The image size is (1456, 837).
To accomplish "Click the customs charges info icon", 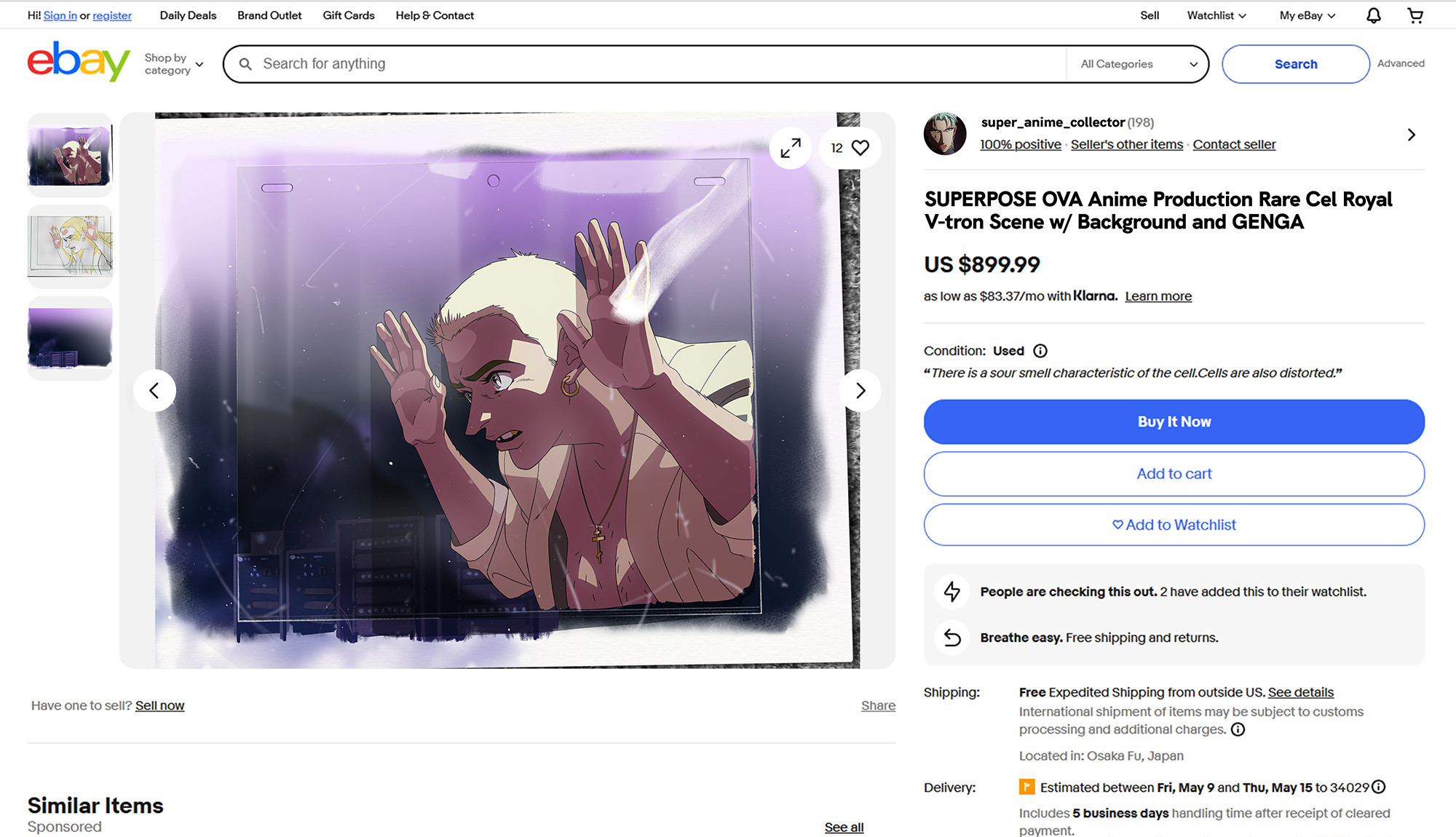I will click(1238, 729).
